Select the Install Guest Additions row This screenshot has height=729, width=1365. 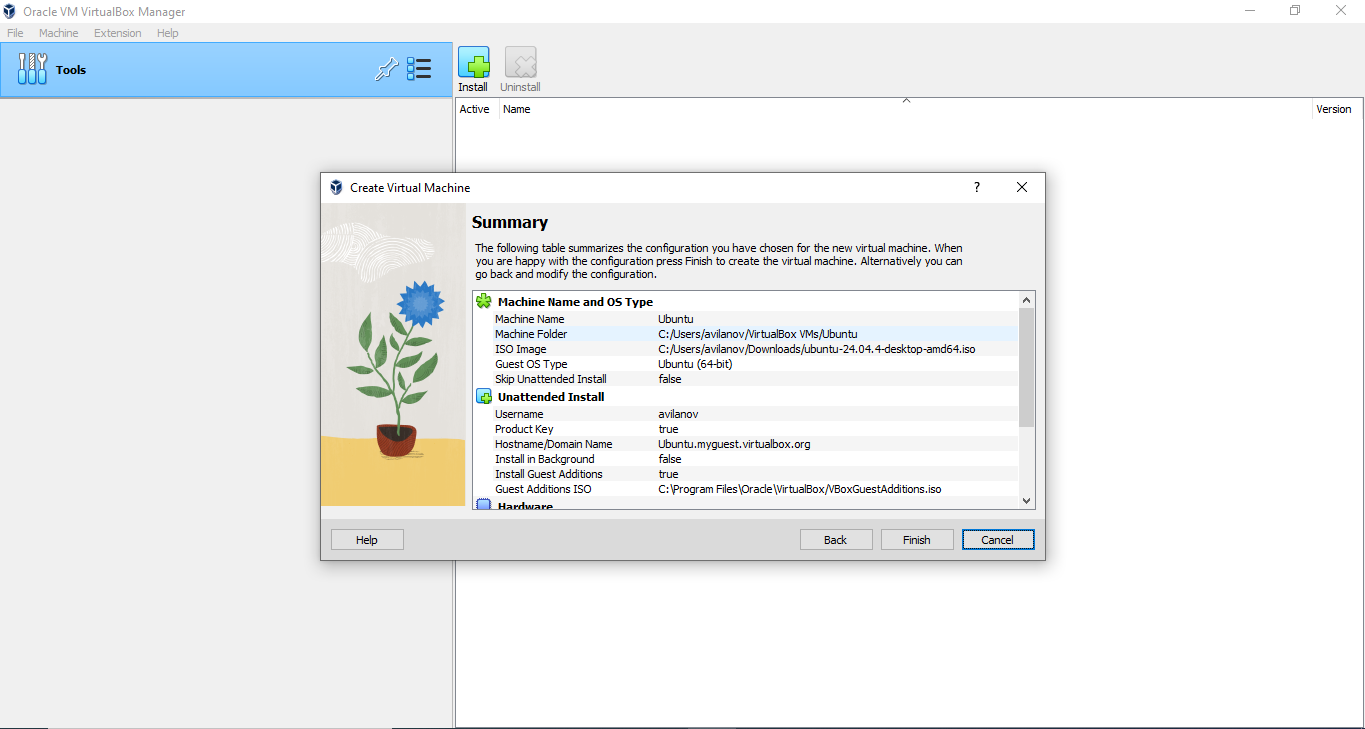[x=746, y=474]
